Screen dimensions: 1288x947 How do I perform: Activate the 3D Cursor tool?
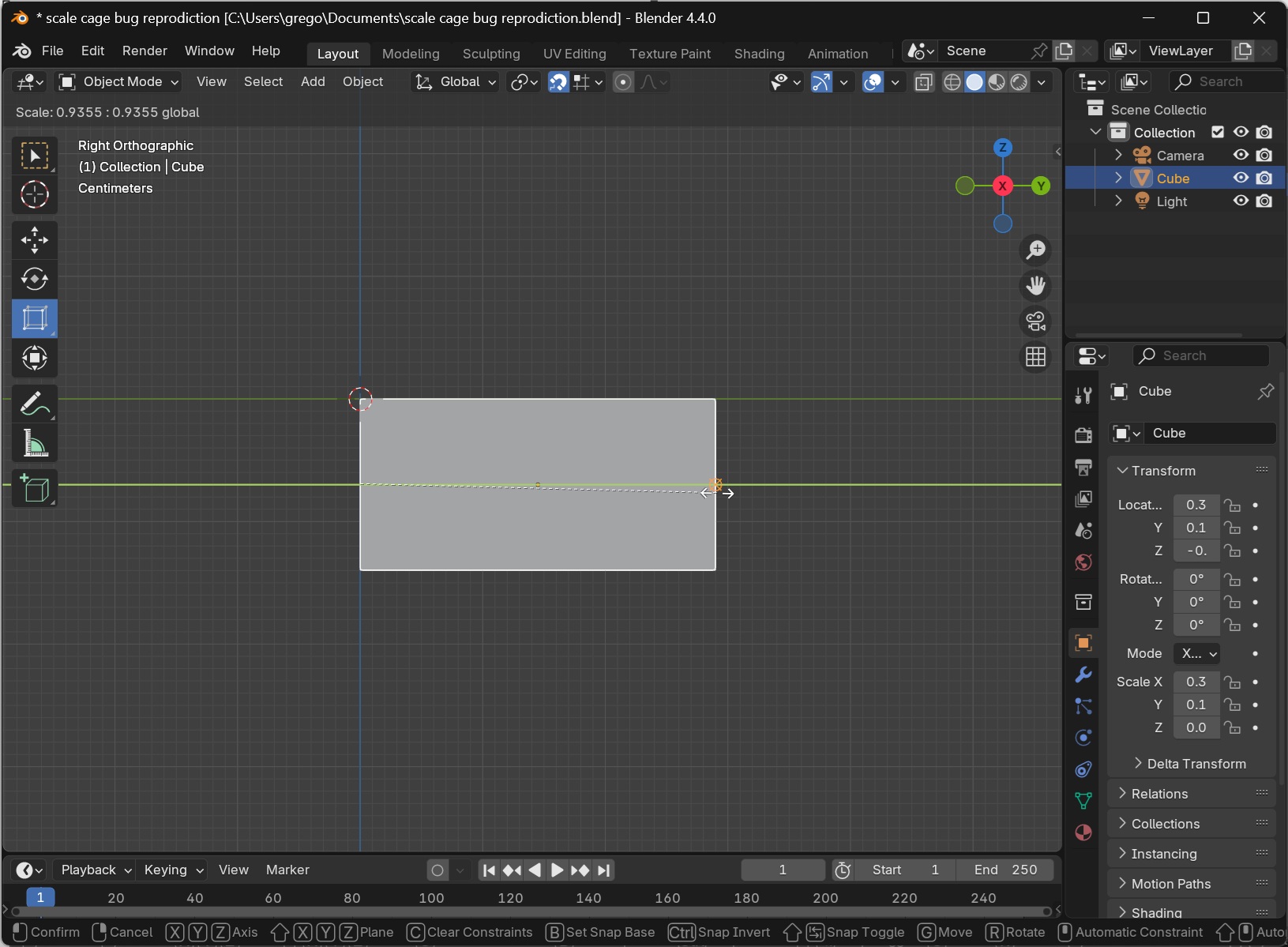click(35, 194)
